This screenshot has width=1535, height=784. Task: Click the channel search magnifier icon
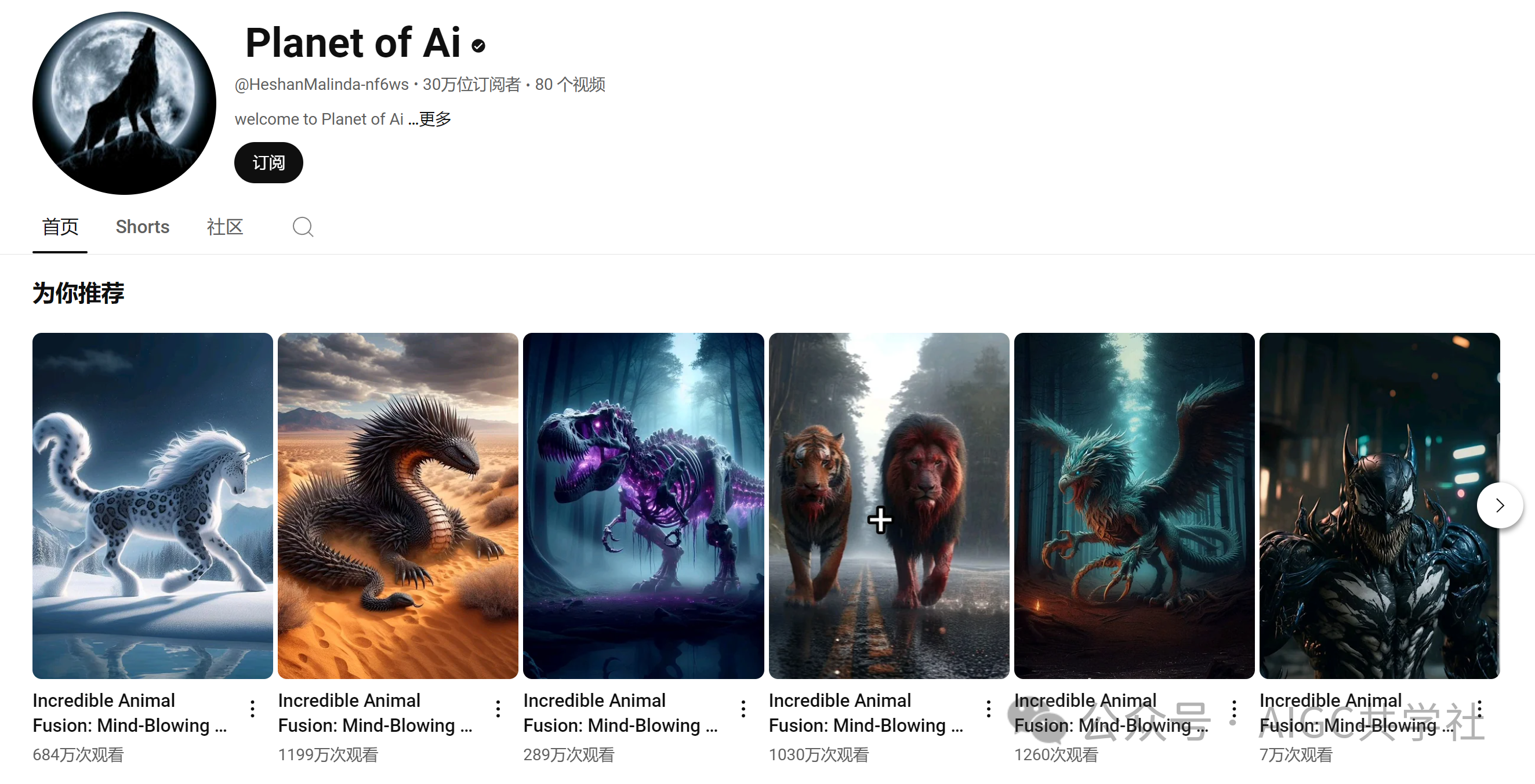[x=303, y=227]
